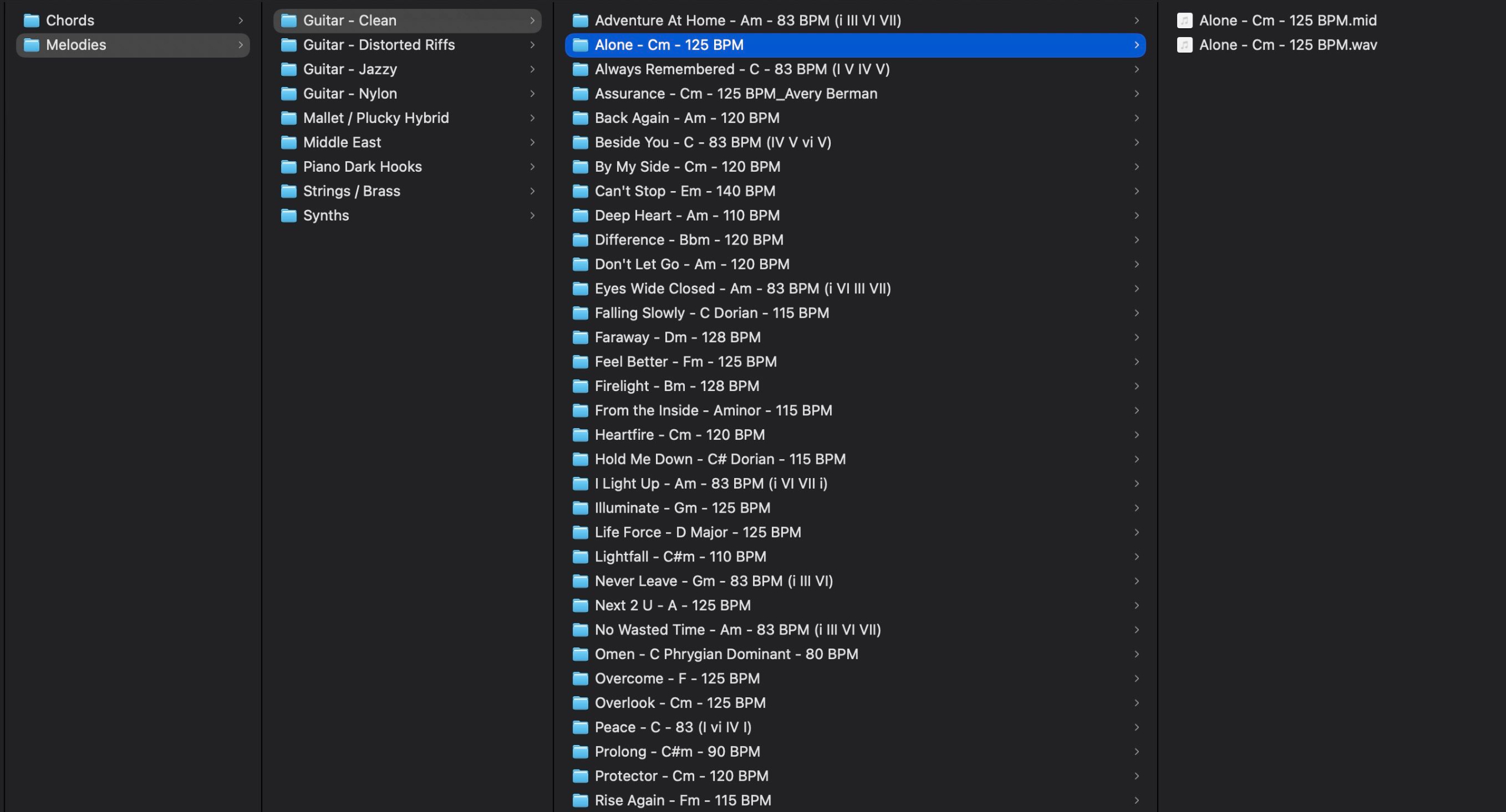Click folder icon beside Piano Dark Hooks
Image resolution: width=1506 pixels, height=812 pixels.
pos(288,167)
